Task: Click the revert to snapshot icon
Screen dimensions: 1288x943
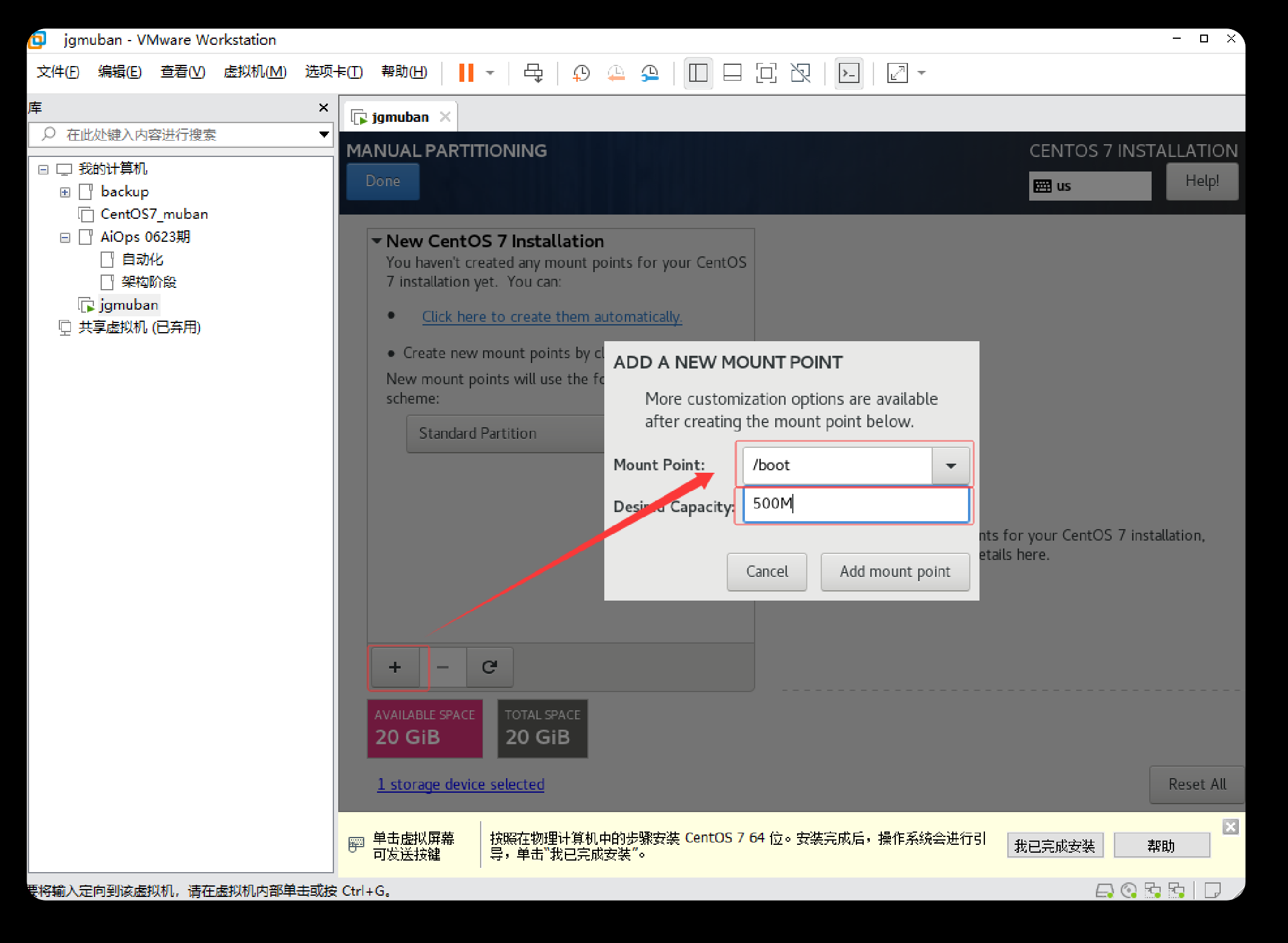Action: tap(616, 73)
